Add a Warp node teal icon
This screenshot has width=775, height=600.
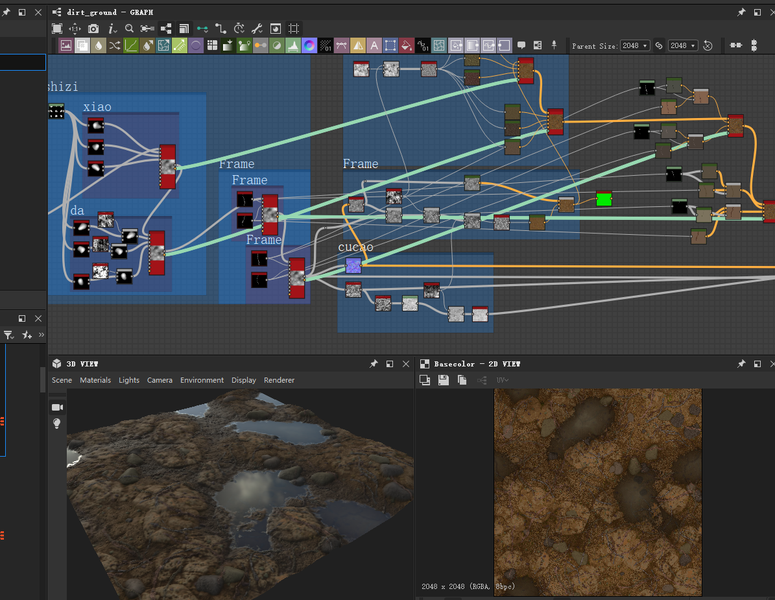[439, 46]
